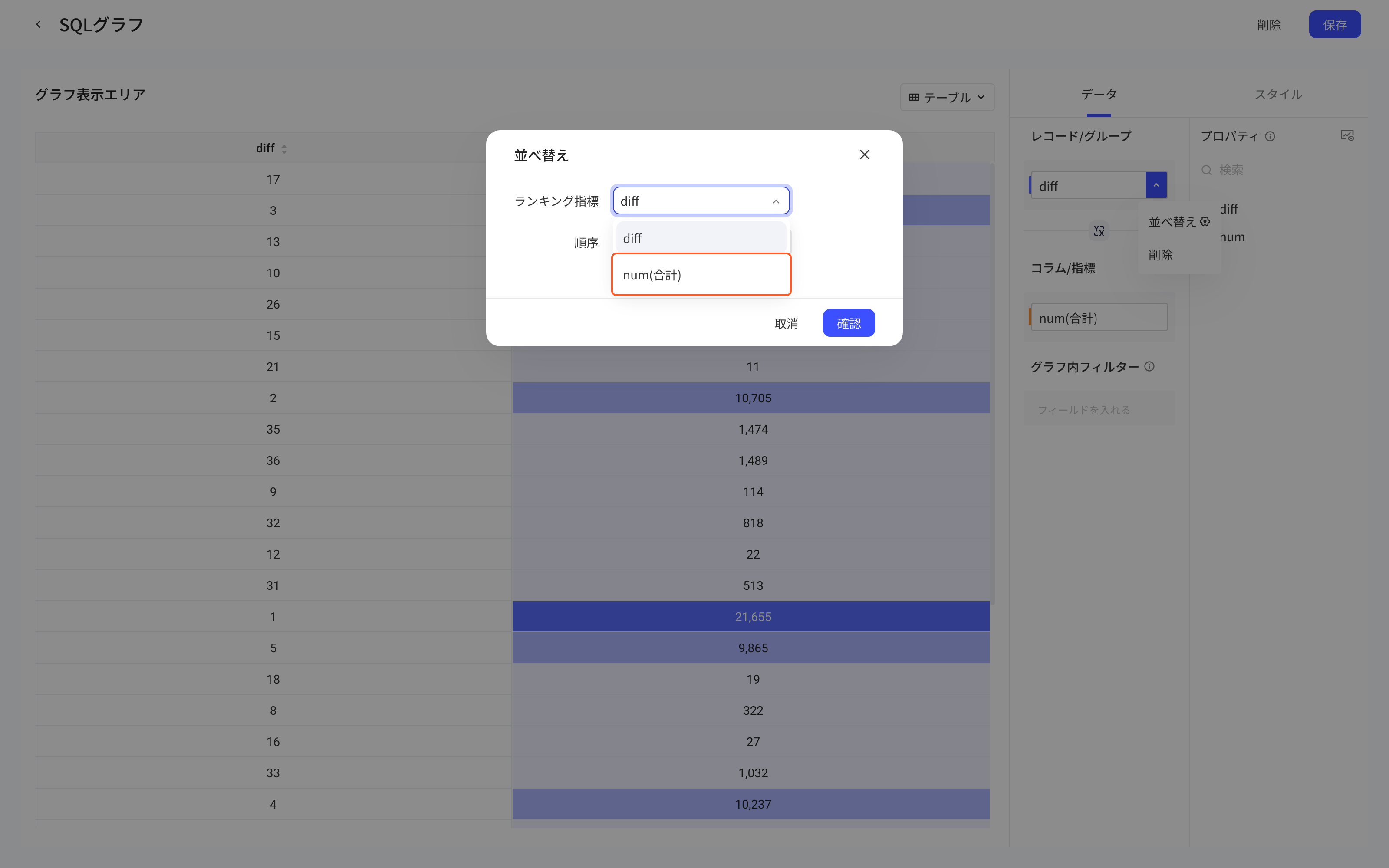Screen dimensions: 1389x868
Task: Click the table grid icon in chart type selector
Action: (x=914, y=98)
